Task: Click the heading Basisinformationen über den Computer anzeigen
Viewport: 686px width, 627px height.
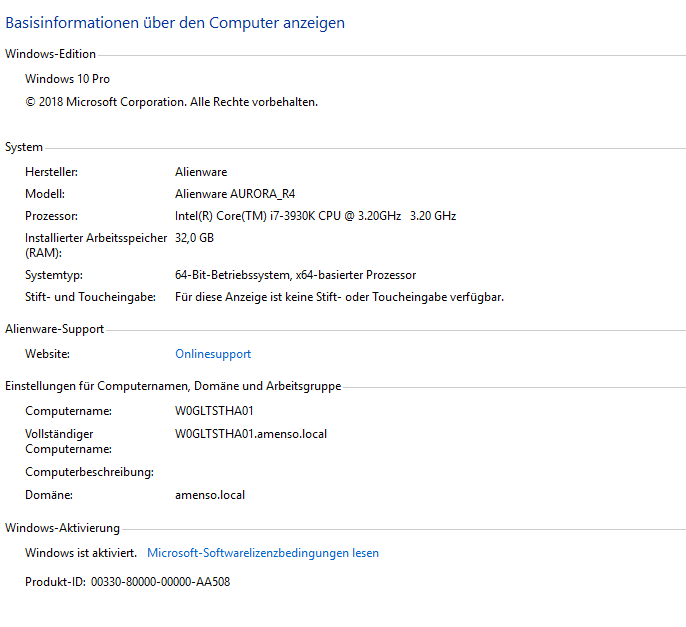Action: pyautogui.click(x=175, y=23)
